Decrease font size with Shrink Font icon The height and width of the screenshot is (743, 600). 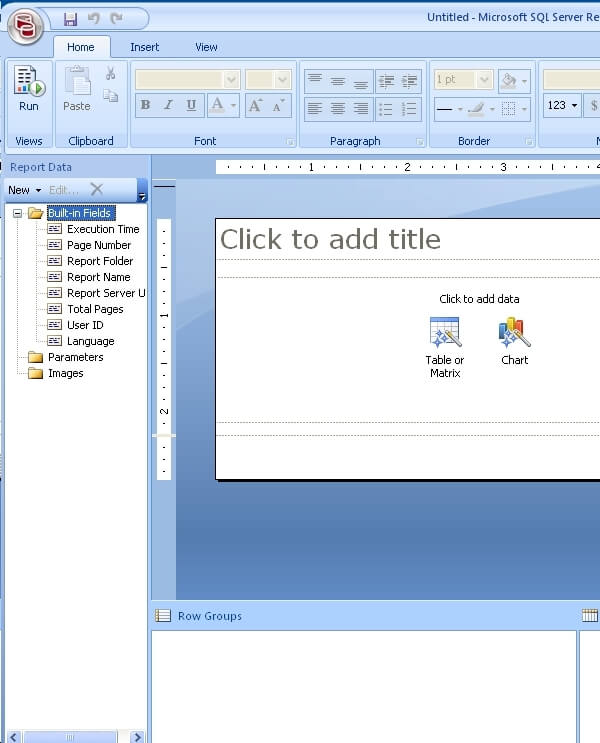tap(278, 105)
